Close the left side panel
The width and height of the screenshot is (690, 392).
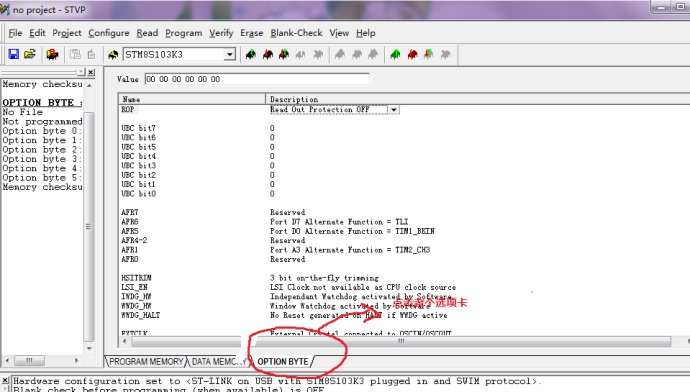tap(91, 72)
